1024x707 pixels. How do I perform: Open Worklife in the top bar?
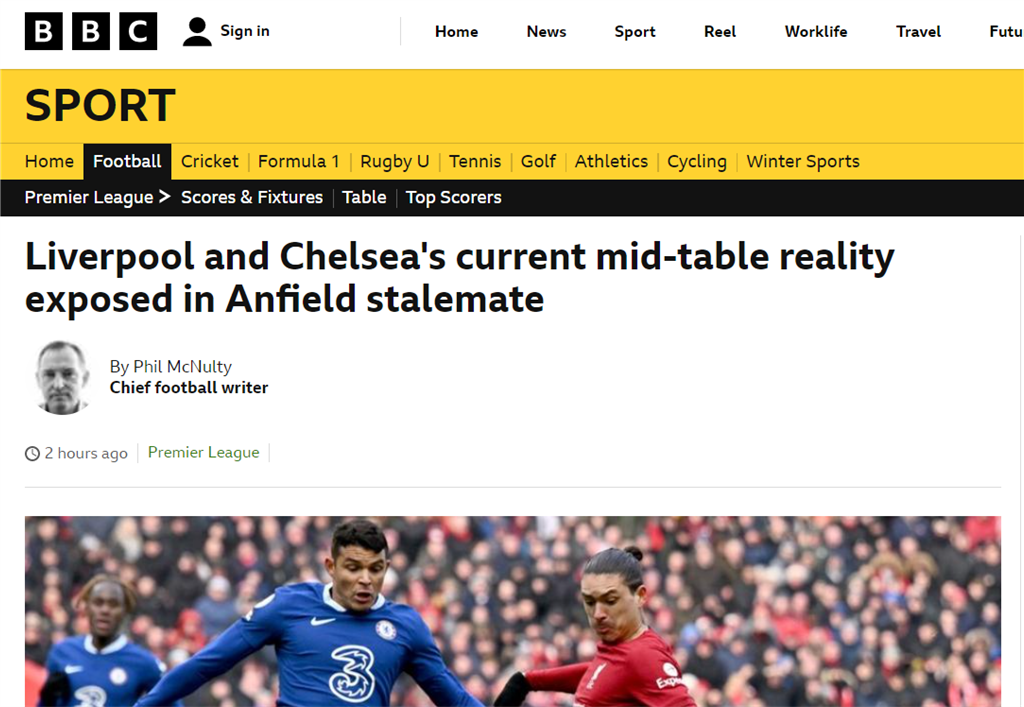[x=816, y=32]
